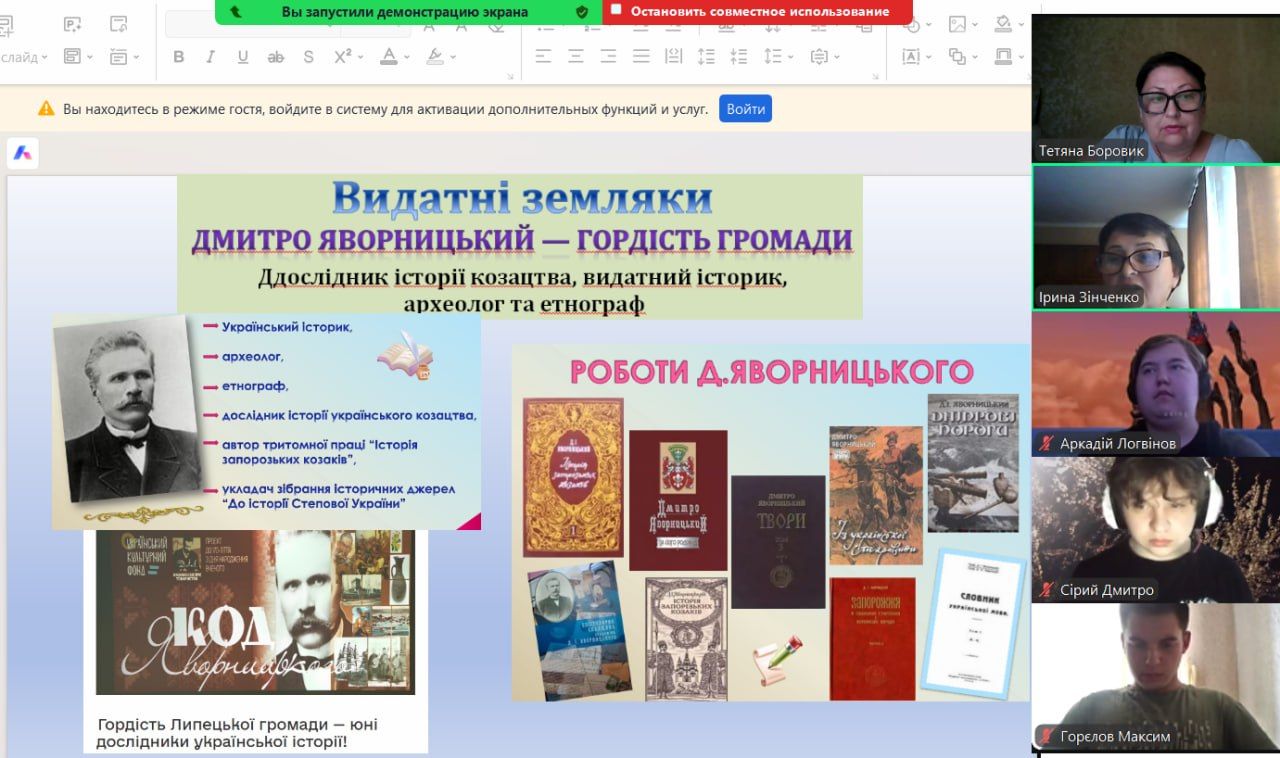This screenshot has width=1280, height=758.
Task: Apply strikethrough formatting
Action: [275, 57]
